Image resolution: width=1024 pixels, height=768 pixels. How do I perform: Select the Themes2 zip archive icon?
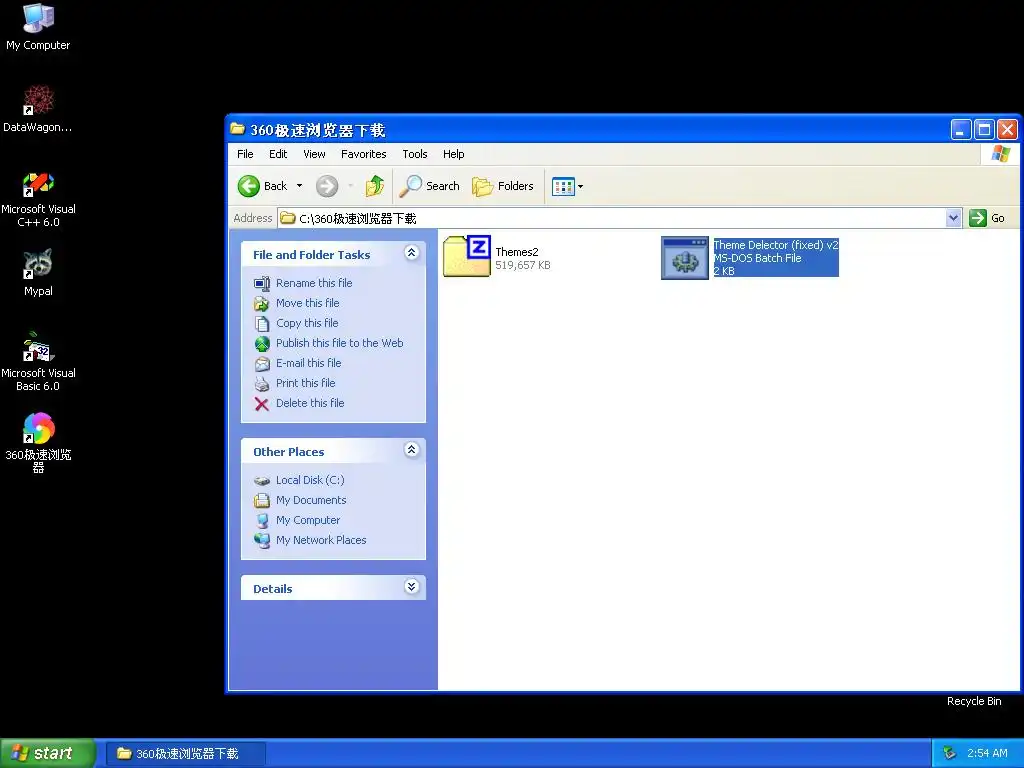(x=466, y=256)
